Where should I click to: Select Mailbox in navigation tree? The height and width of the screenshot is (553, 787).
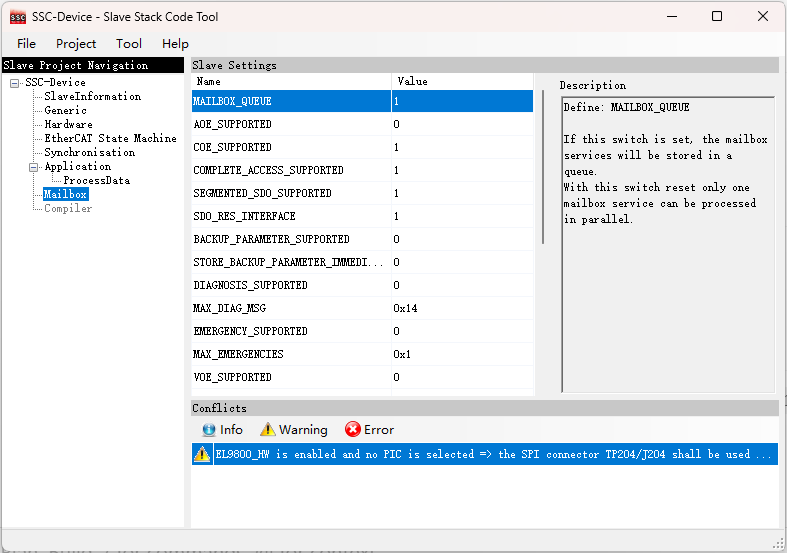65,194
